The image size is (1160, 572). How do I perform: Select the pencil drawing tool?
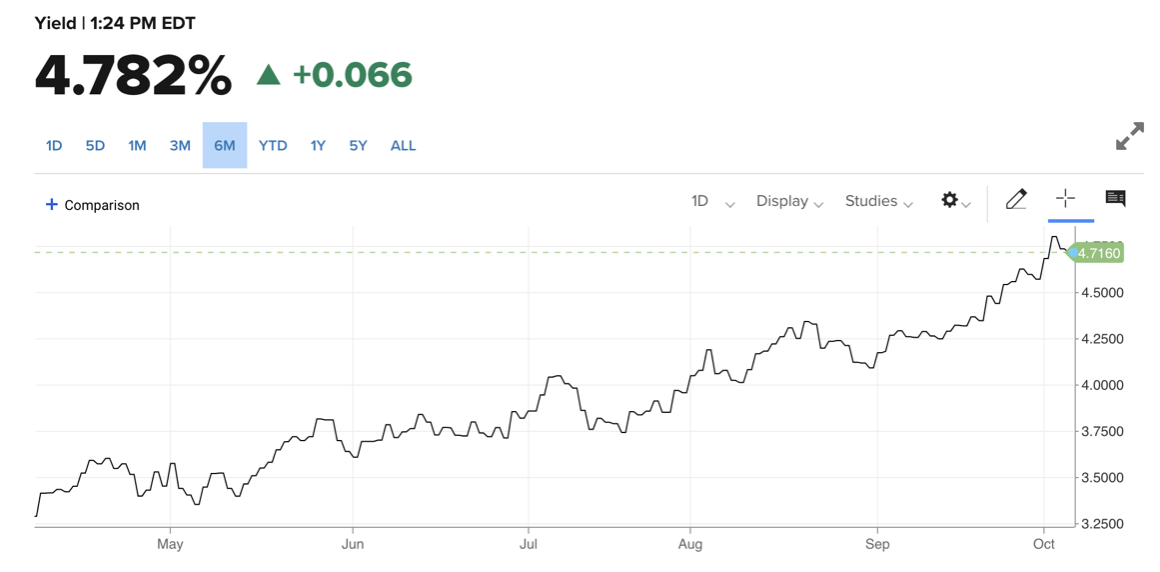point(1016,199)
